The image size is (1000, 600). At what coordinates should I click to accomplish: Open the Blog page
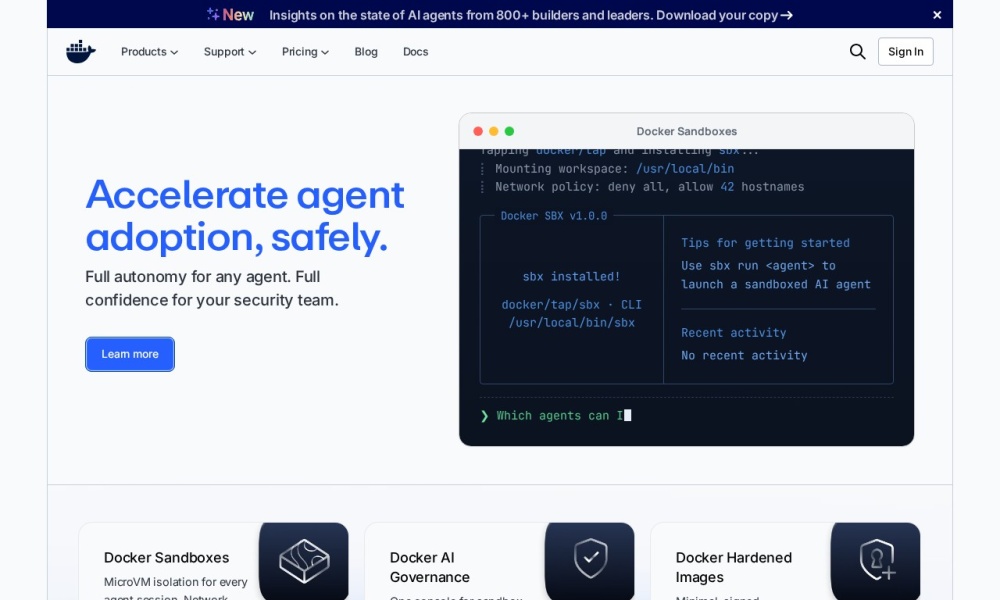coord(366,52)
